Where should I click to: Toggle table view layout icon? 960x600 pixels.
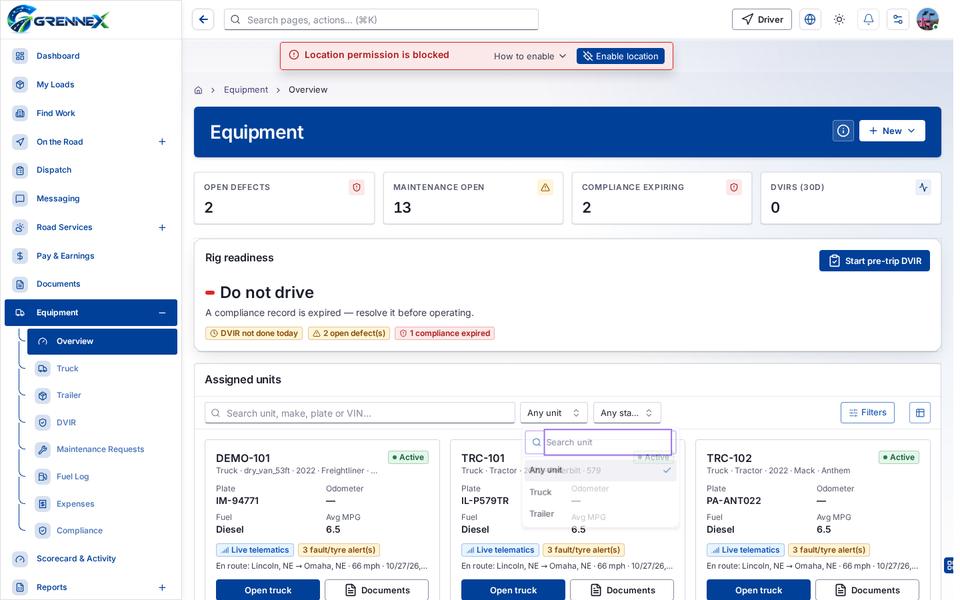[x=920, y=413]
